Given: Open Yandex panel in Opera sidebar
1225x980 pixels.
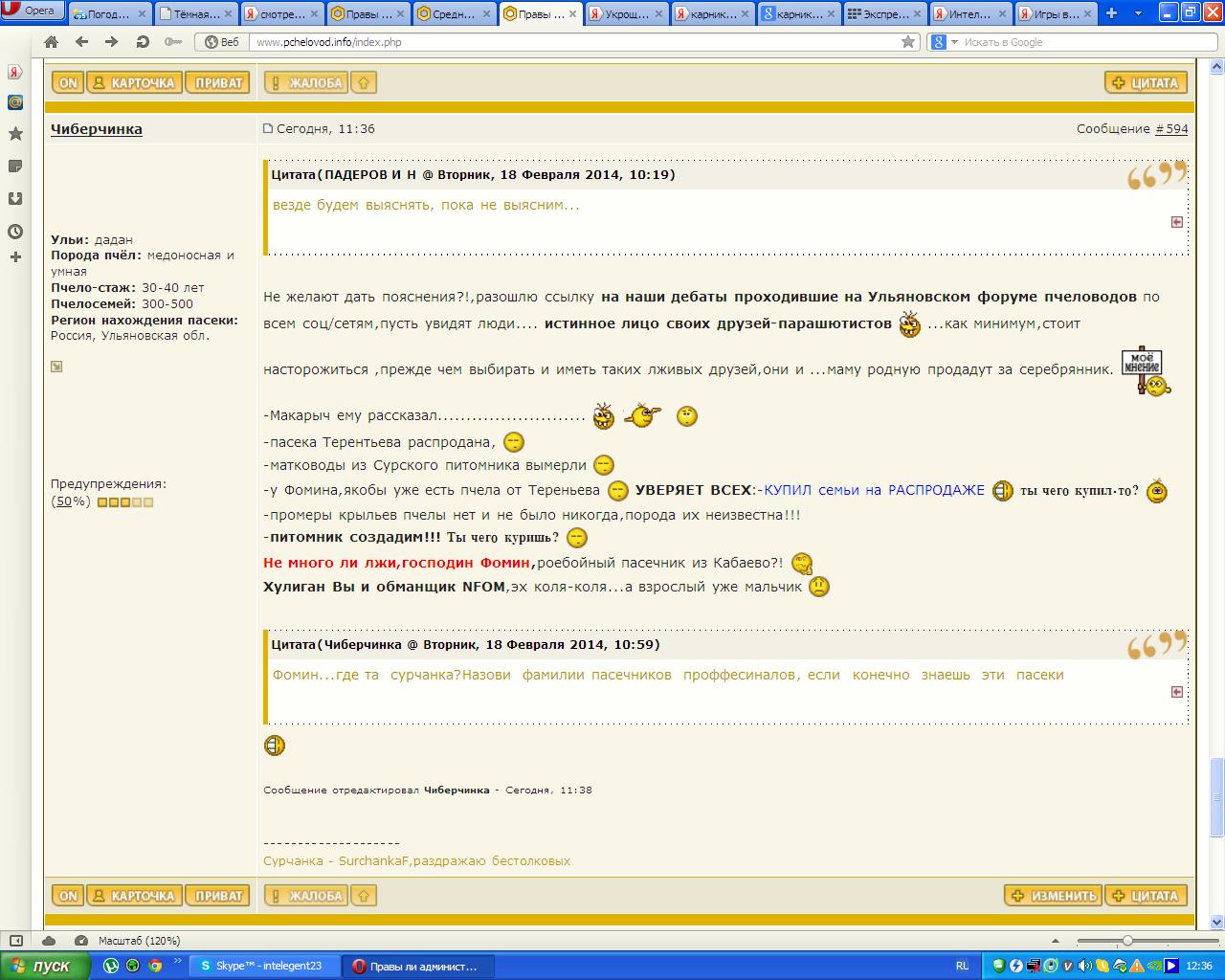Looking at the screenshot, I should (15, 72).
